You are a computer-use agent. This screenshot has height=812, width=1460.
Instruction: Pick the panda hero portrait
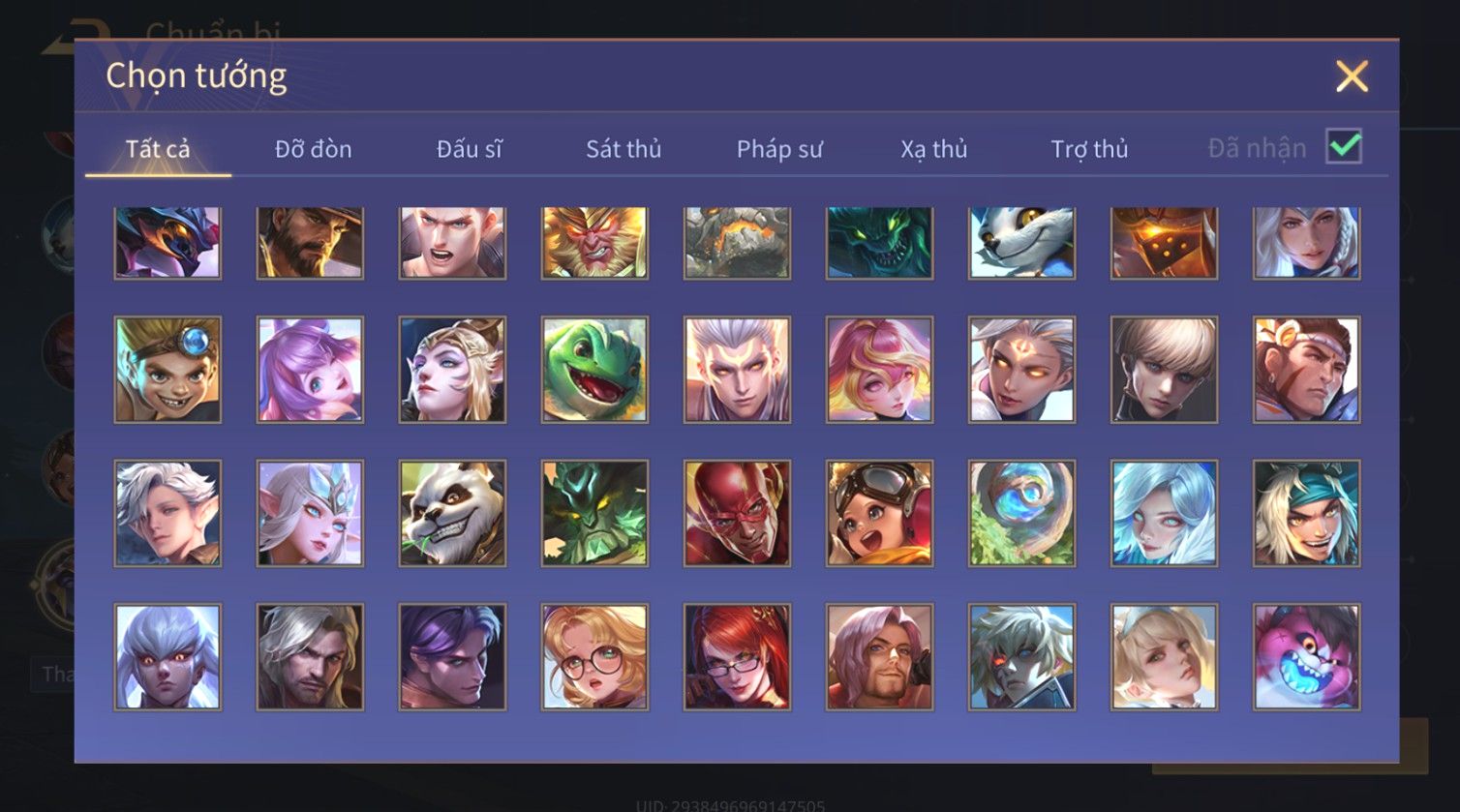452,513
